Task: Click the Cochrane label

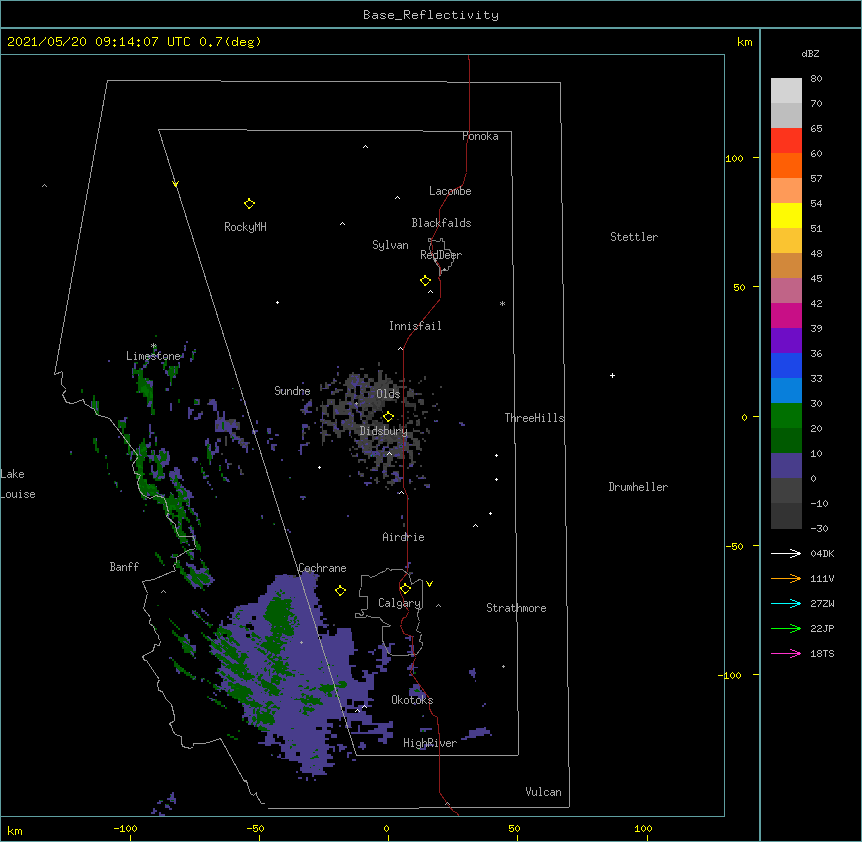Action: pos(322,568)
